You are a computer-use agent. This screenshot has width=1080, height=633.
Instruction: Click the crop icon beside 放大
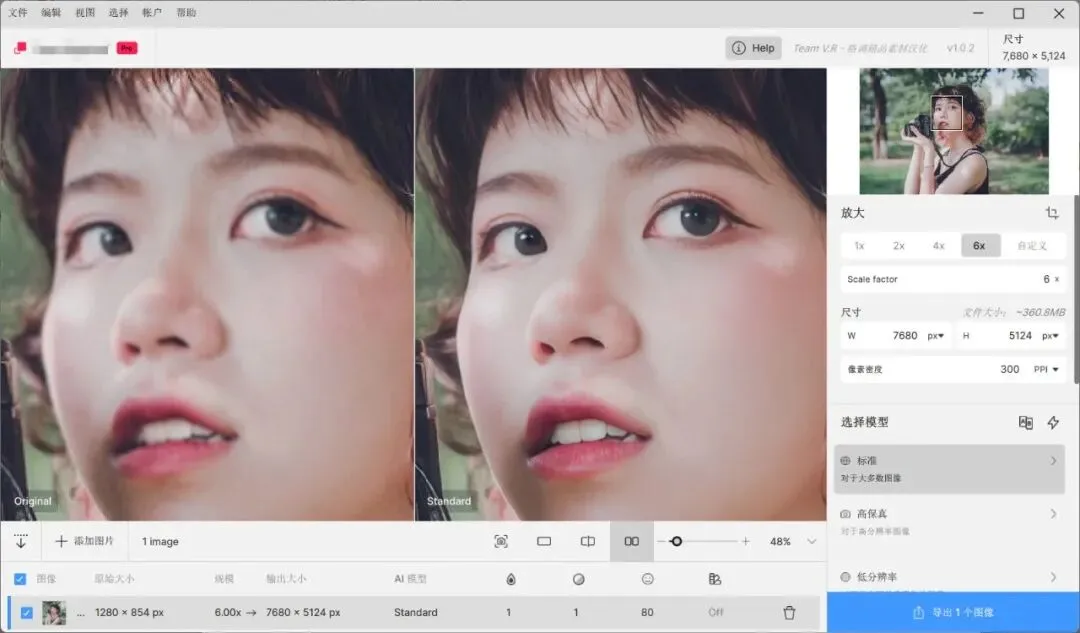click(x=1052, y=213)
